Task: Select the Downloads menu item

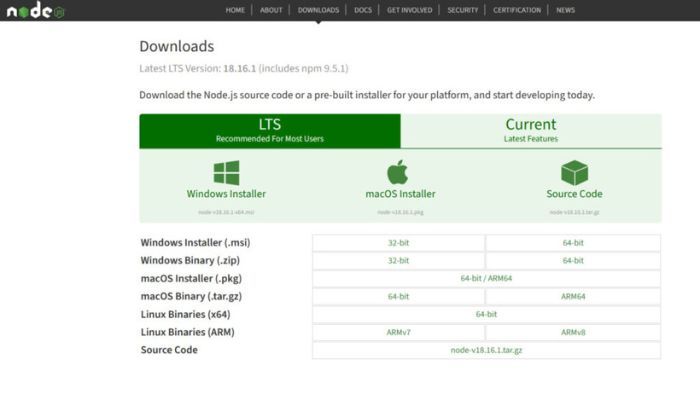Action: coord(318,10)
